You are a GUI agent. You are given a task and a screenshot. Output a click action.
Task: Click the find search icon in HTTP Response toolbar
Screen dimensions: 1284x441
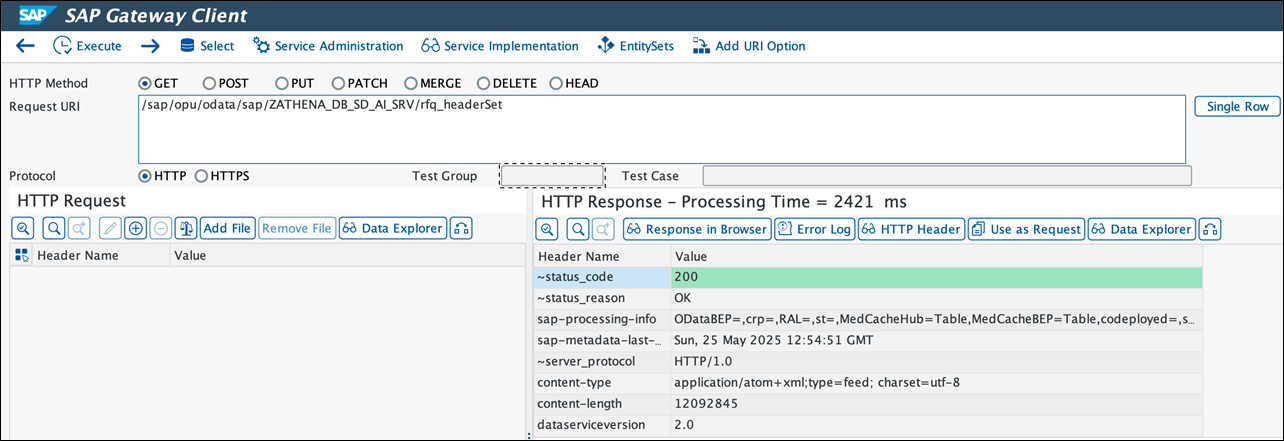(x=578, y=230)
